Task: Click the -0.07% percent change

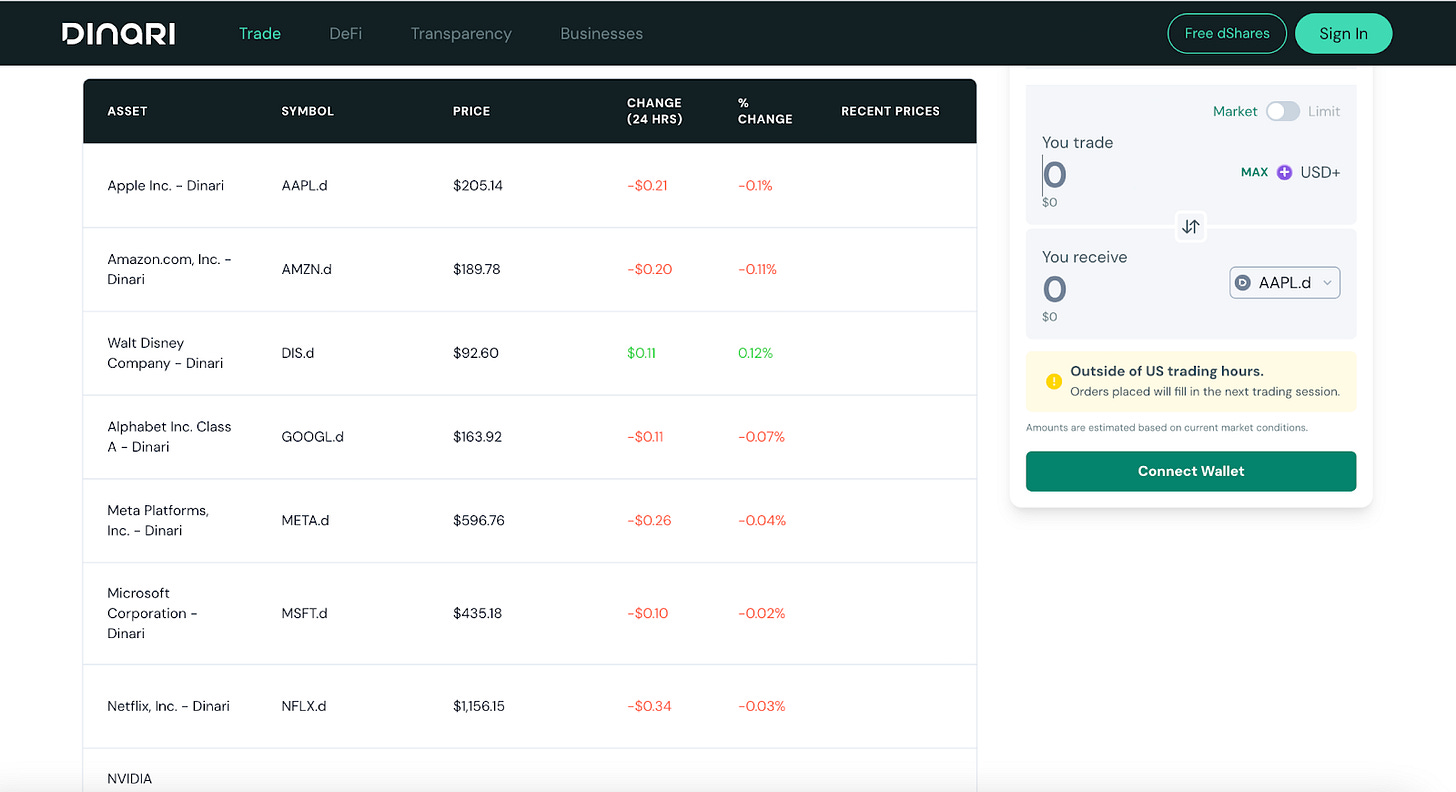Action: pos(761,437)
